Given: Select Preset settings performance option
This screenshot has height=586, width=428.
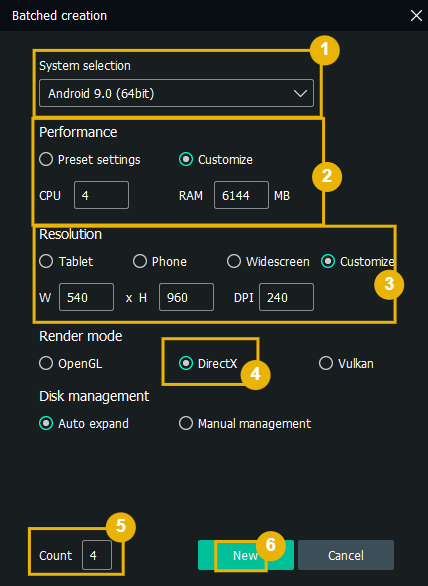Looking at the screenshot, I should click(x=90, y=160).
